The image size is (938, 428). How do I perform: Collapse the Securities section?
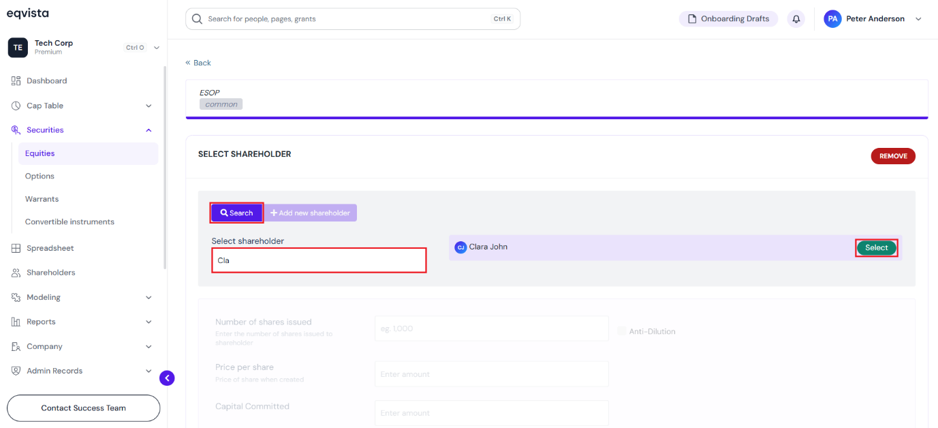coord(148,130)
